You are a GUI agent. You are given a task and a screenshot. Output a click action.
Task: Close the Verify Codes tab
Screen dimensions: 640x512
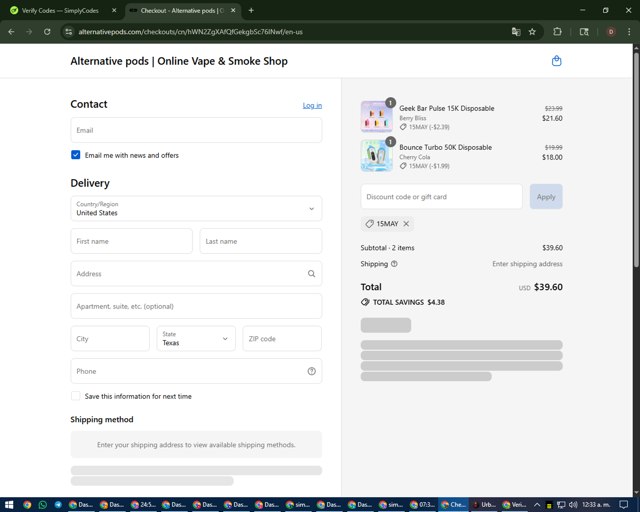coord(114,11)
